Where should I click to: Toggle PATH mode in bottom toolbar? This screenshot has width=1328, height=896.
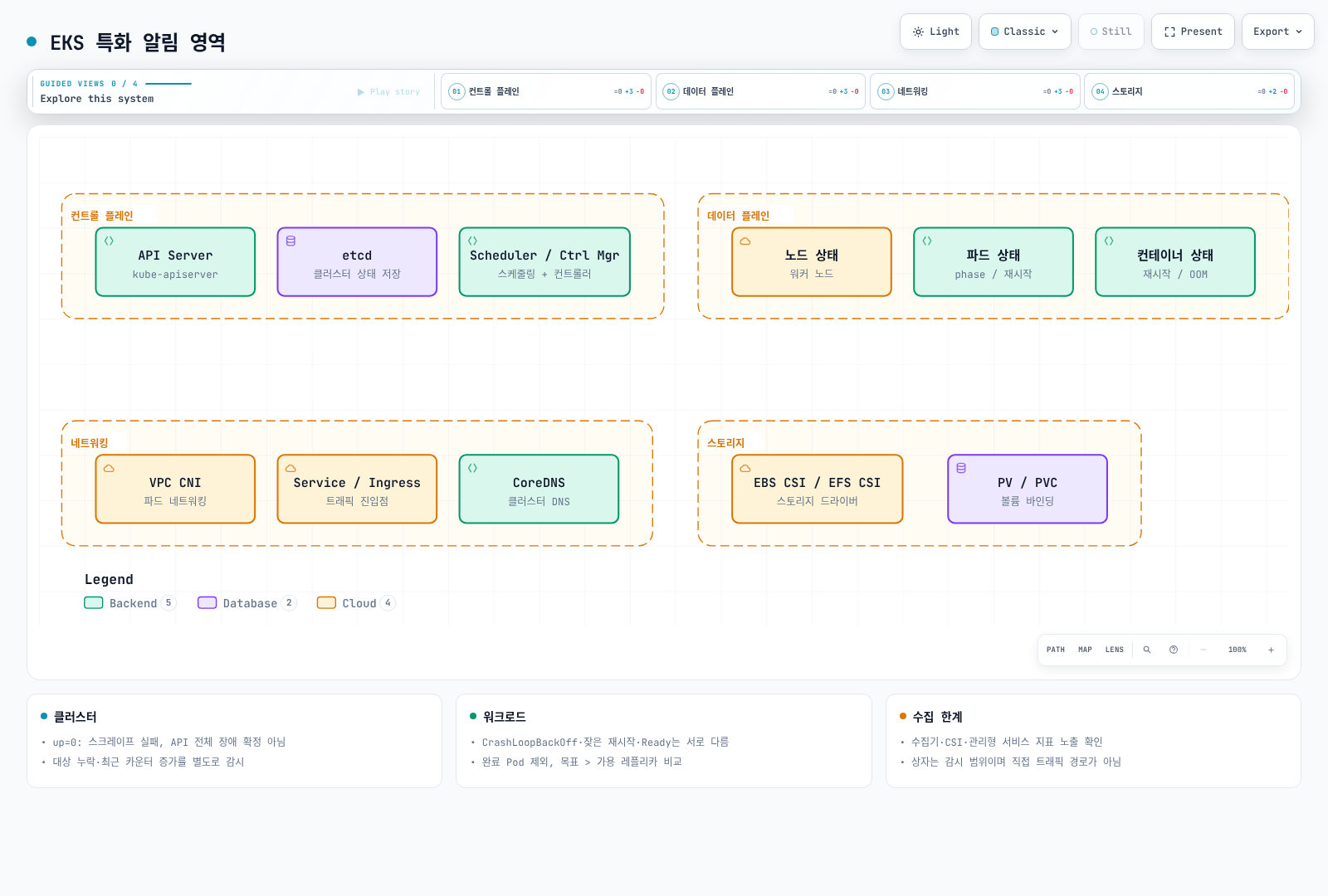pos(1056,650)
